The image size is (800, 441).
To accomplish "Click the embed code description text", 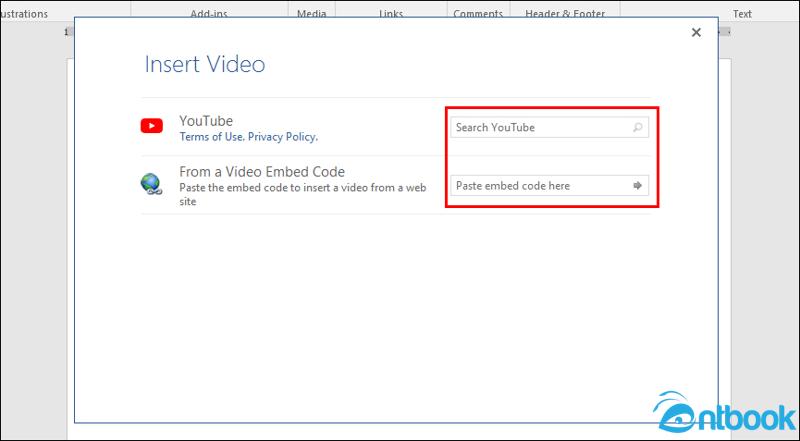I will click(303, 194).
